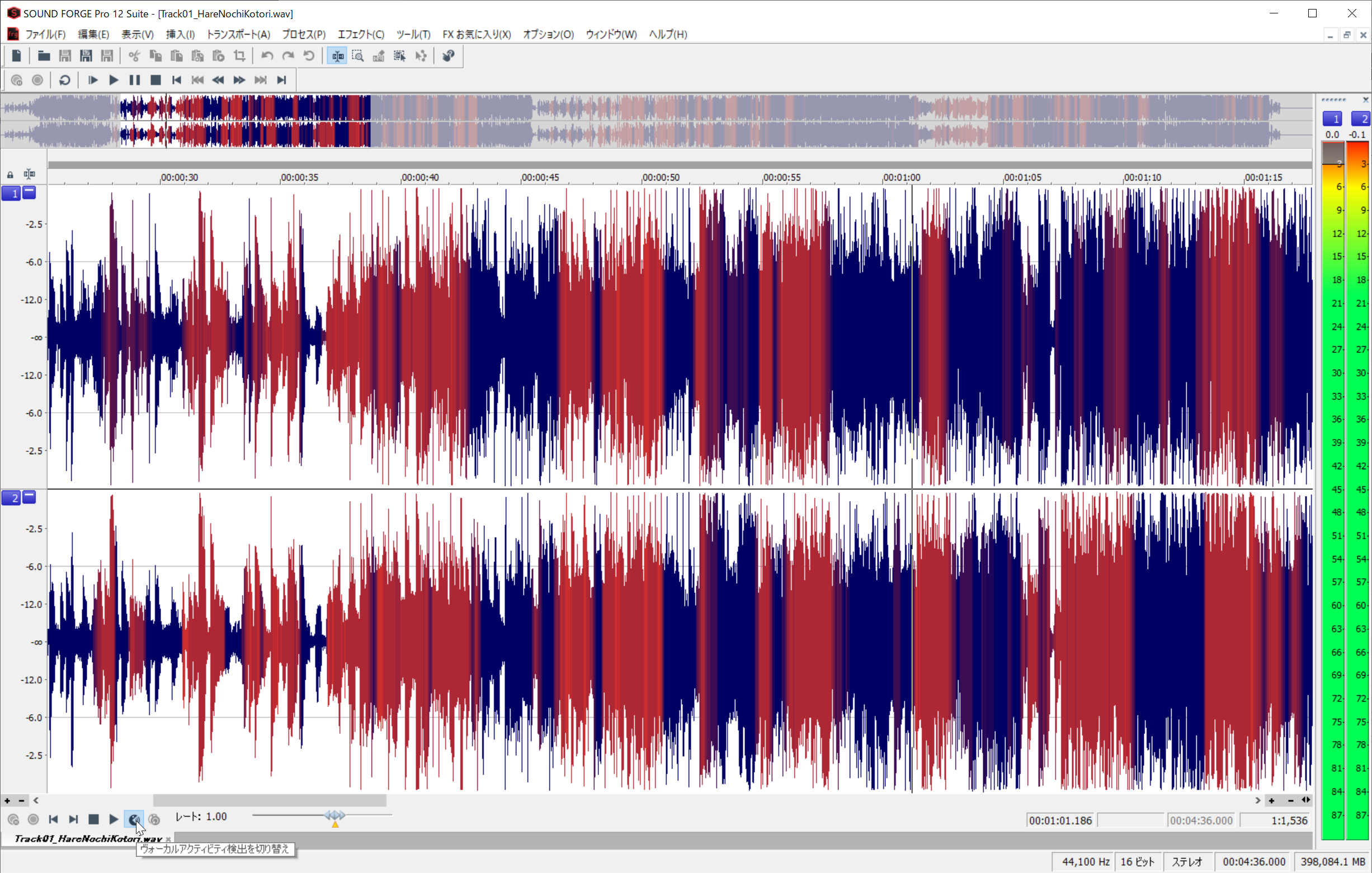
Task: Click the 00:01:01.186 cursor position field
Action: [1060, 820]
